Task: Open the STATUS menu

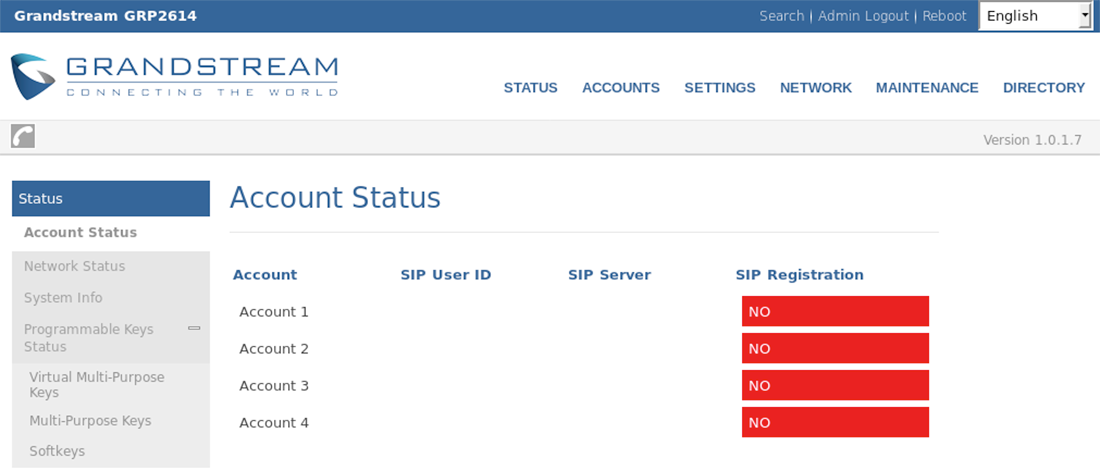Action: pos(530,88)
